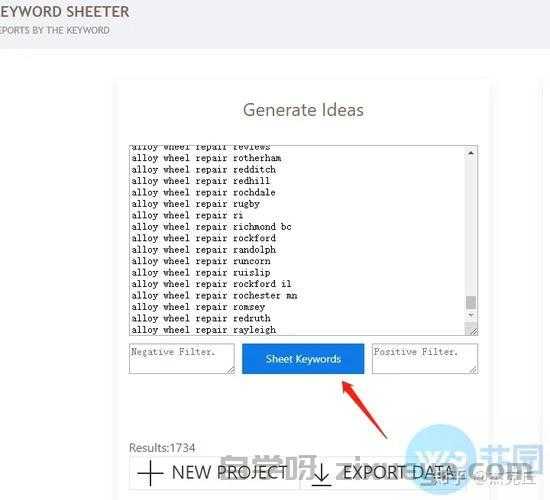Click the keyword list scroll up arrow
Screen dimensions: 550x500
tap(471, 153)
